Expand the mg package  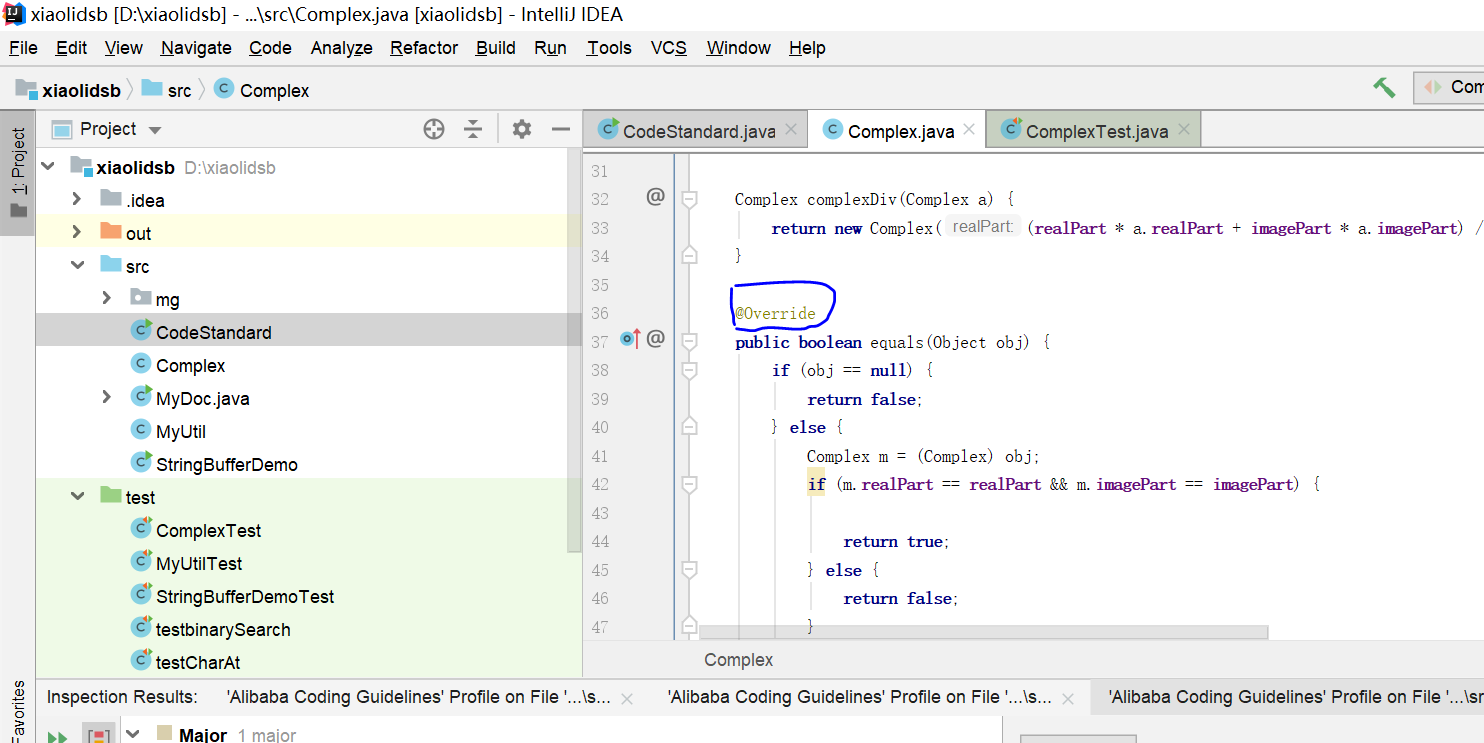click(107, 298)
